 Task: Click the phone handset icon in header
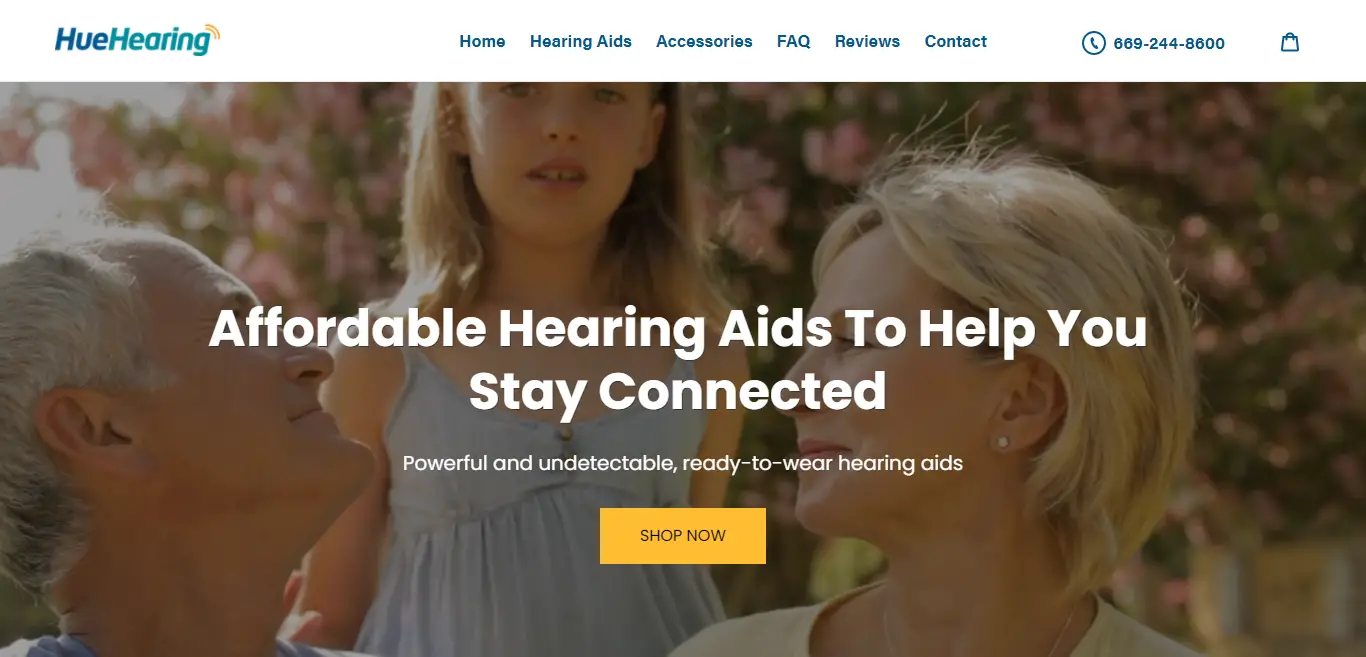(x=1093, y=43)
